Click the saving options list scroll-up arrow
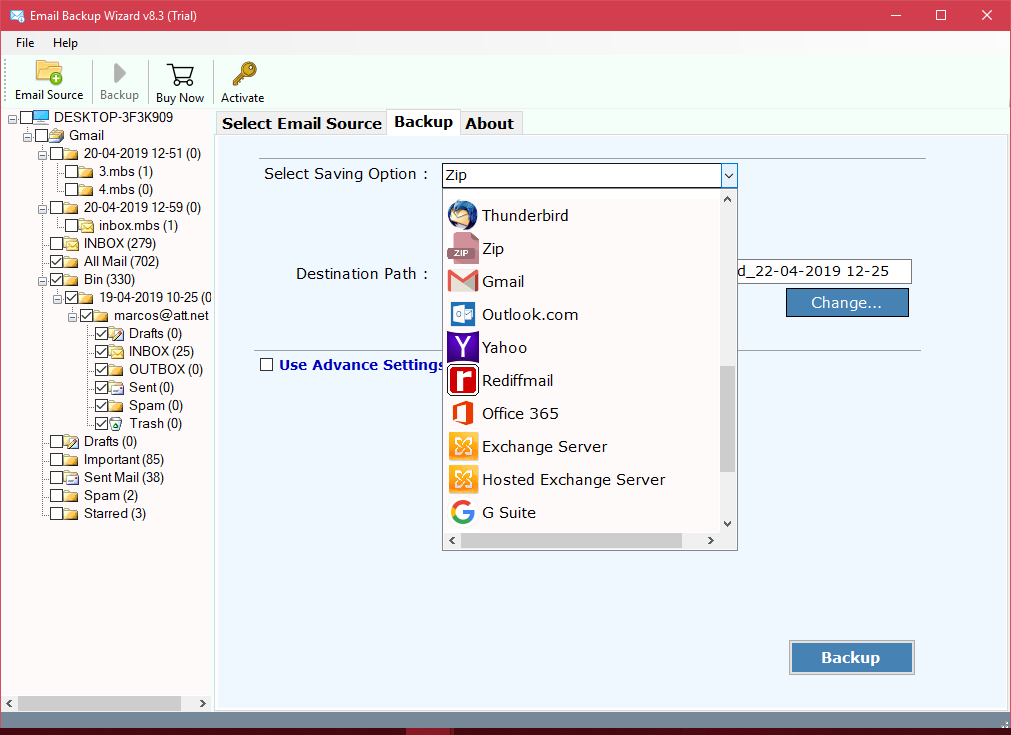The width and height of the screenshot is (1011, 735). 727,199
